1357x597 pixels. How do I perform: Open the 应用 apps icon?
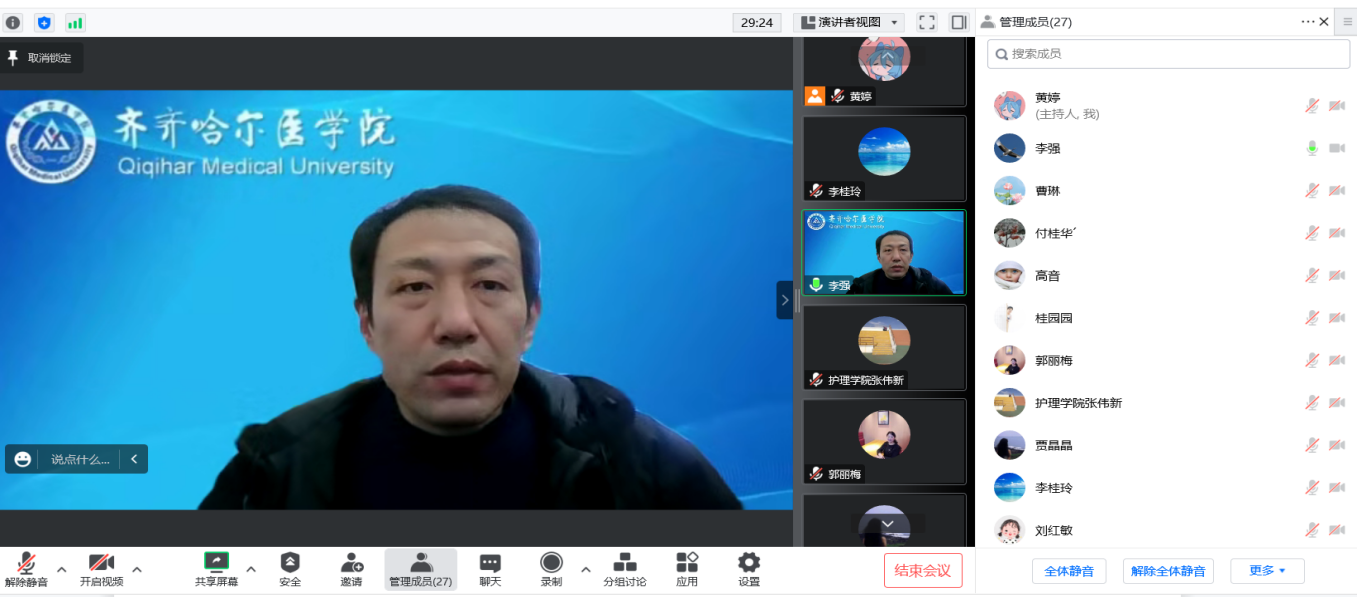[x=687, y=563]
